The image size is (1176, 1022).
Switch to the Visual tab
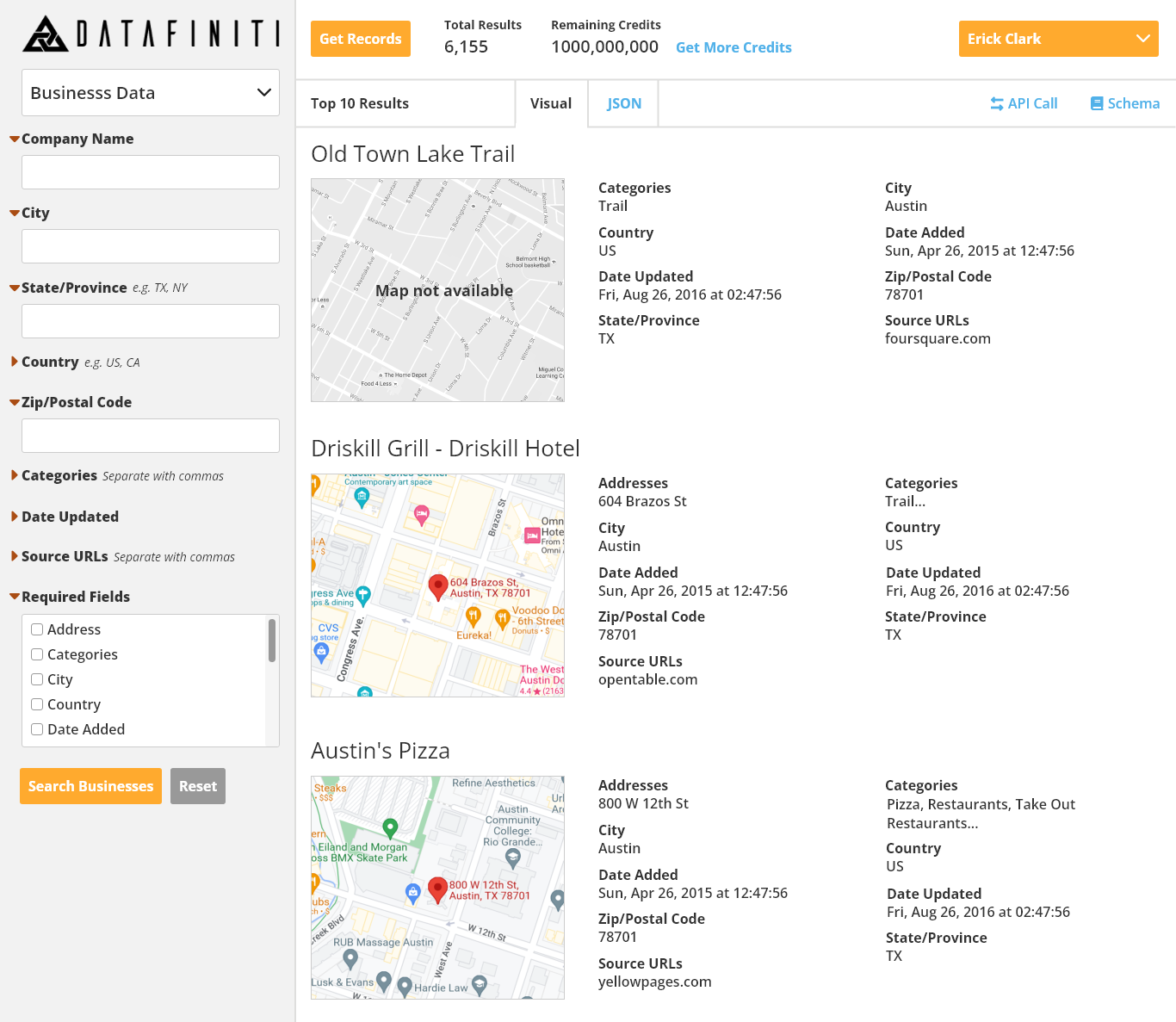[551, 103]
